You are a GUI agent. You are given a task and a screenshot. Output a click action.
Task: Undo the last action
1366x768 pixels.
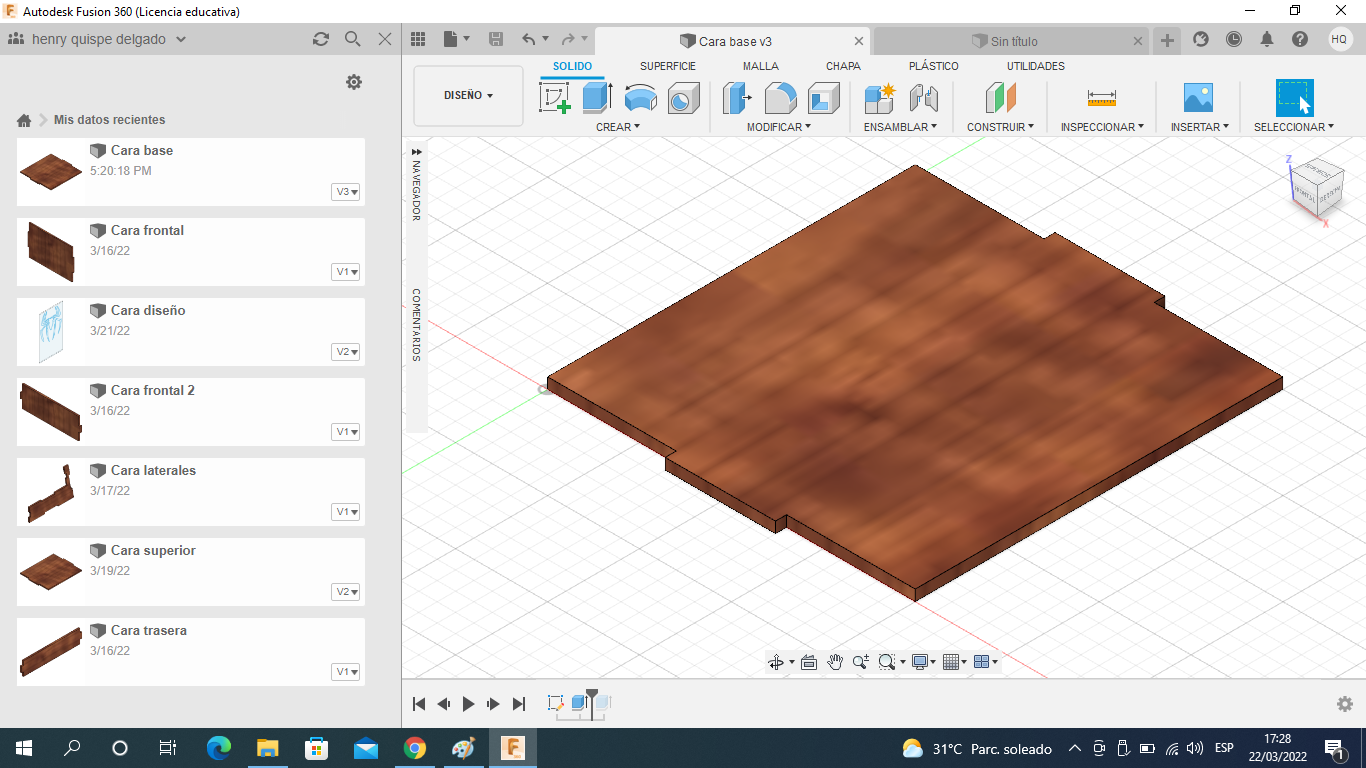point(528,39)
